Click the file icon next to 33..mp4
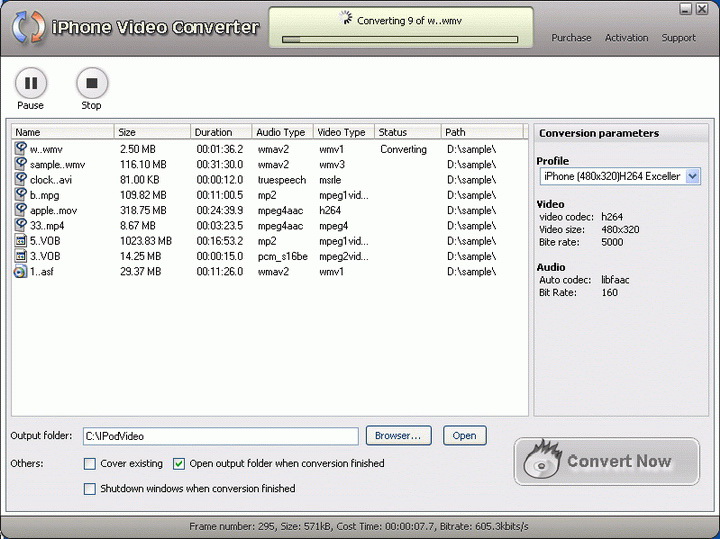 (x=20, y=225)
